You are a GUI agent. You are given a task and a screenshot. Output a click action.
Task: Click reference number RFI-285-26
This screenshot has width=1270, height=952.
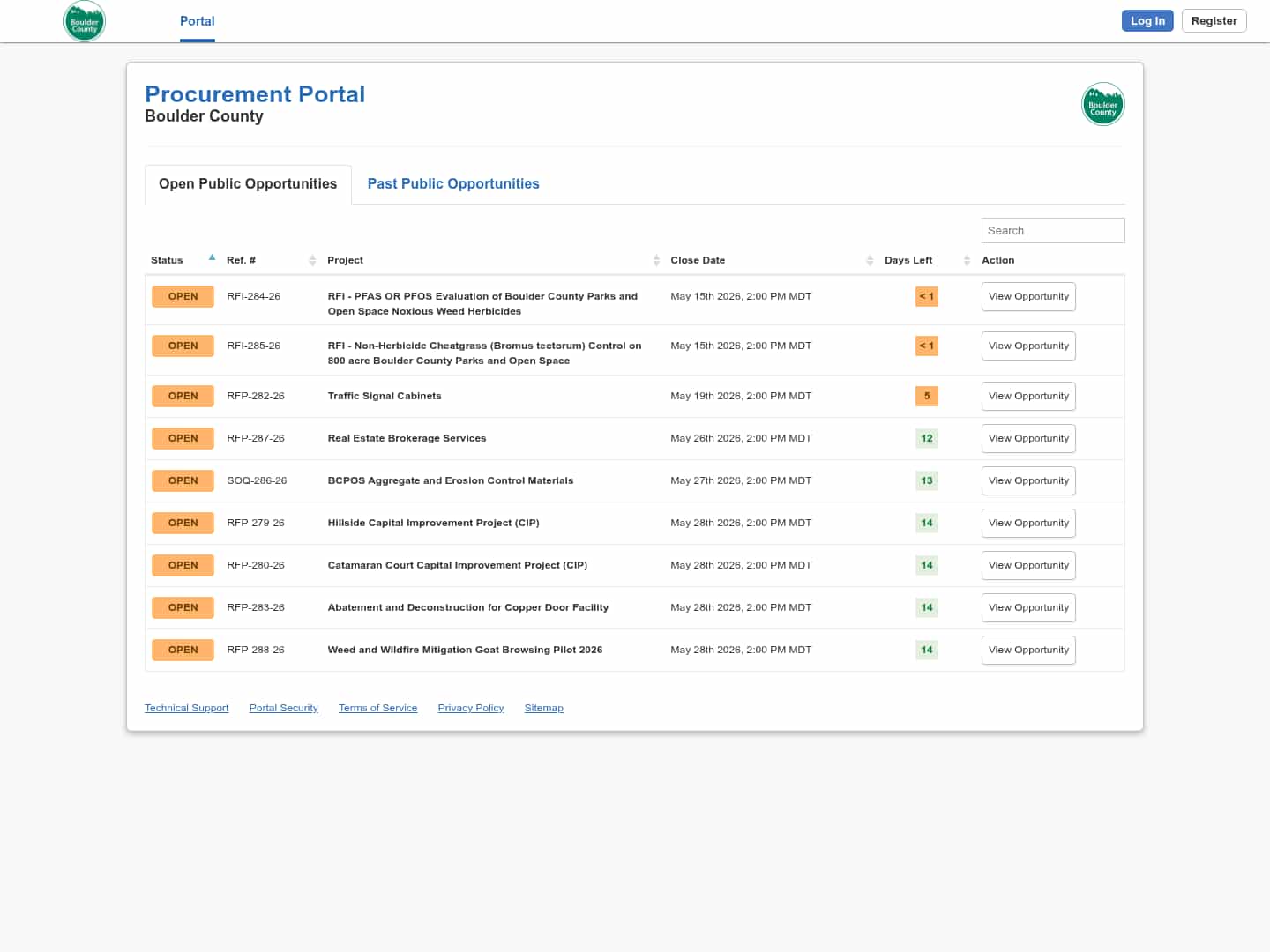pos(254,346)
